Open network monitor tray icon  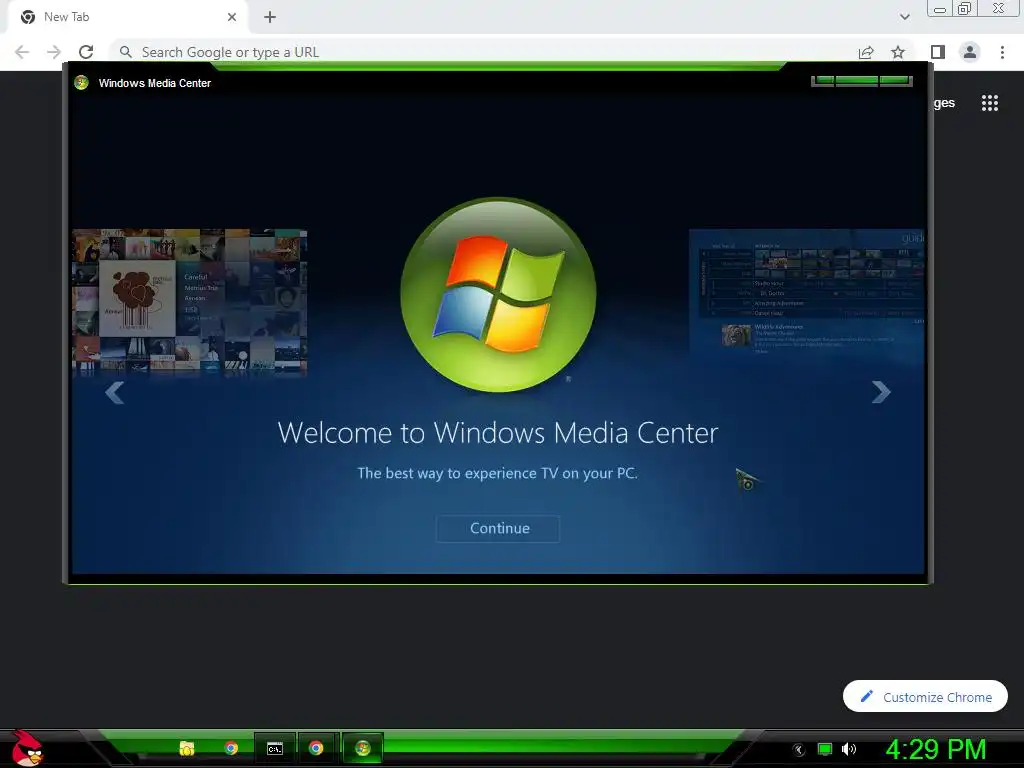[825, 750]
